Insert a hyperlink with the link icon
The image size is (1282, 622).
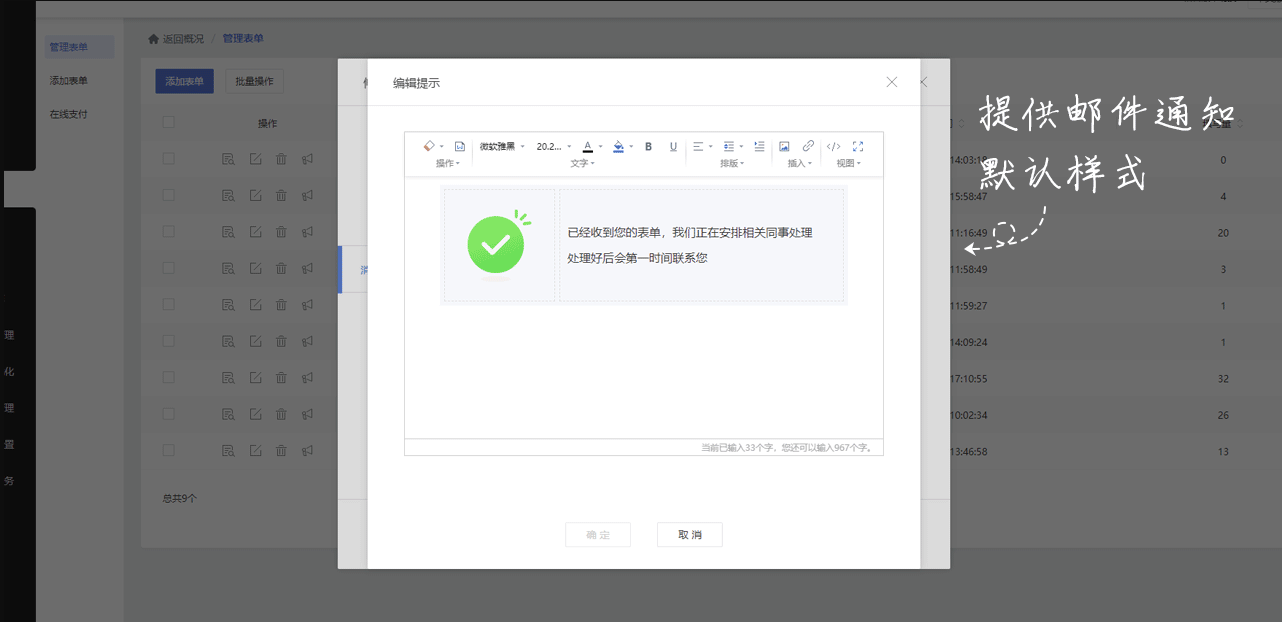[x=808, y=146]
